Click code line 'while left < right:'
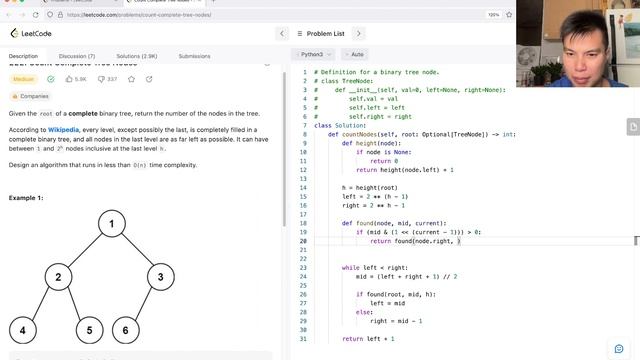The height and width of the screenshot is (360, 640). click(375, 268)
